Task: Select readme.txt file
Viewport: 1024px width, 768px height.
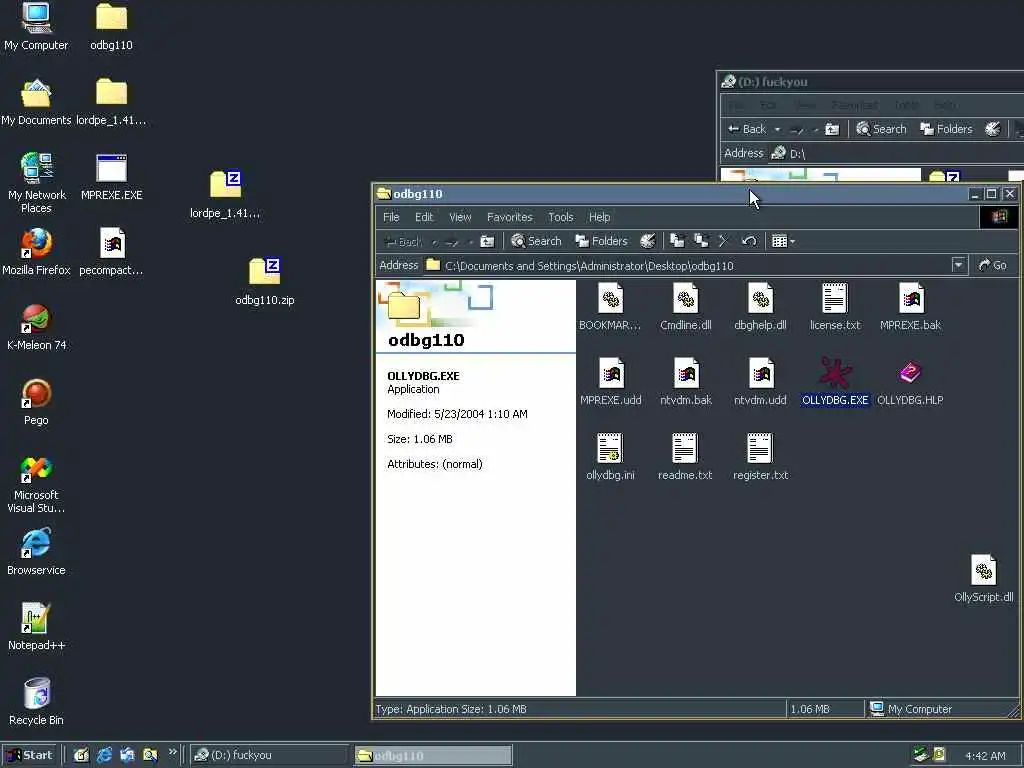Action: tap(684, 456)
